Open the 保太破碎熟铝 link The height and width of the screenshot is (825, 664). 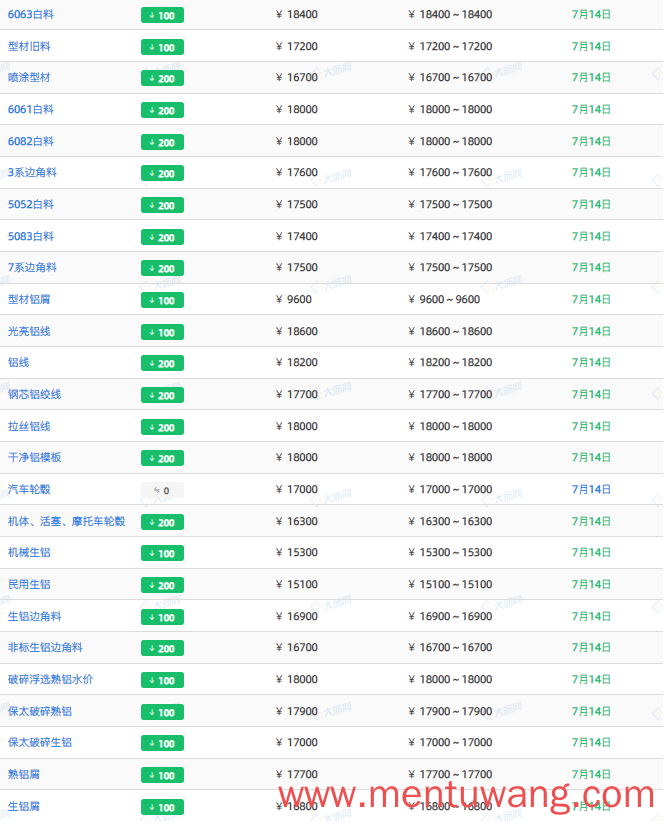(x=39, y=712)
